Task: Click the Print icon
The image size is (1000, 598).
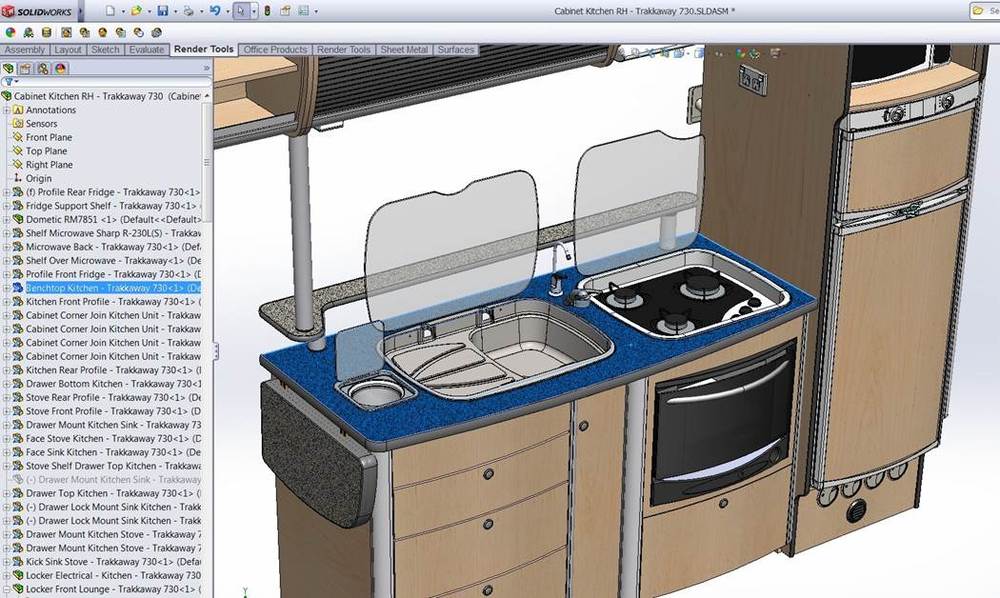Action: (188, 11)
